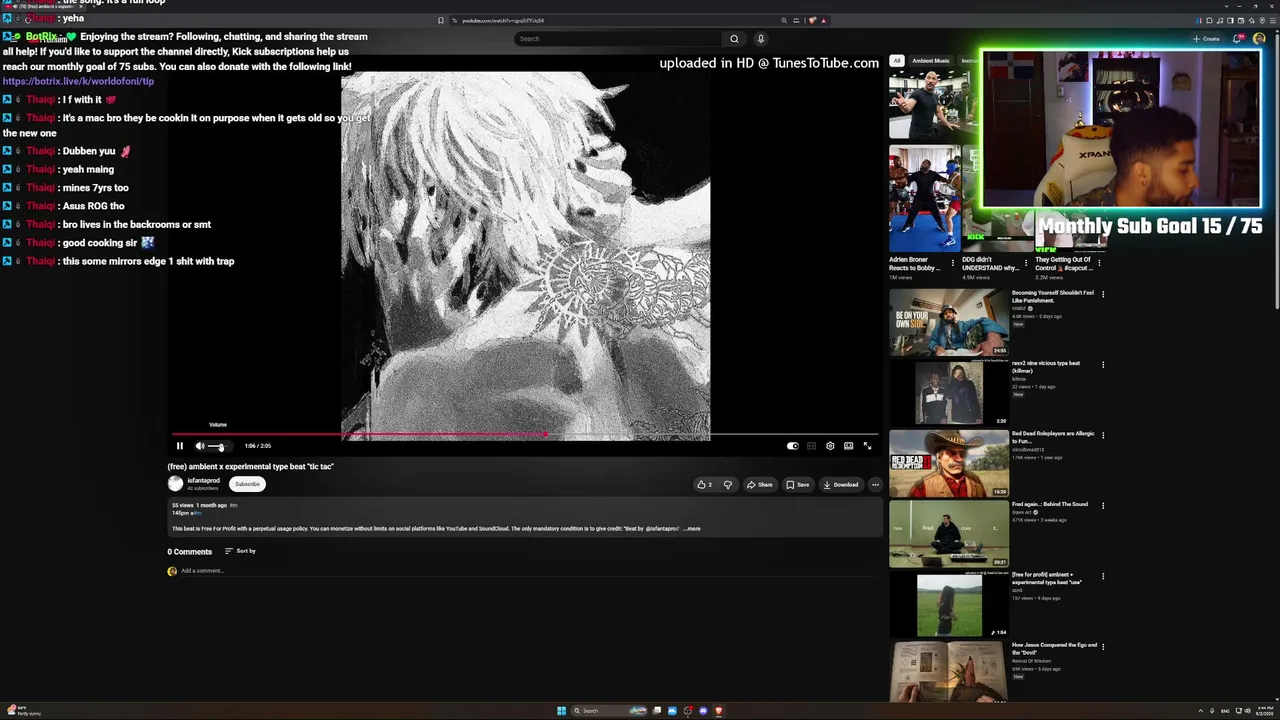Viewport: 1280px width, 720px height.
Task: Open '[free for profit] ambient + experimental' thumbnail
Action: pyautogui.click(x=949, y=605)
